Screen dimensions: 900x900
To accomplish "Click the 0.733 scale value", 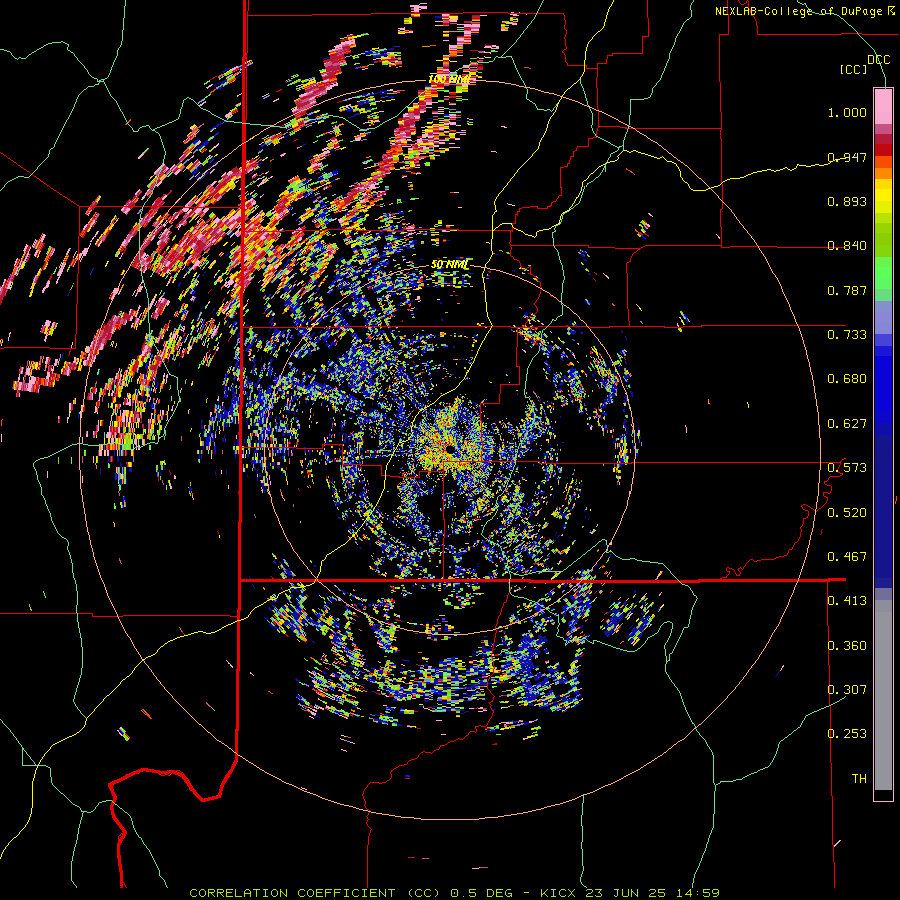I will (847, 335).
